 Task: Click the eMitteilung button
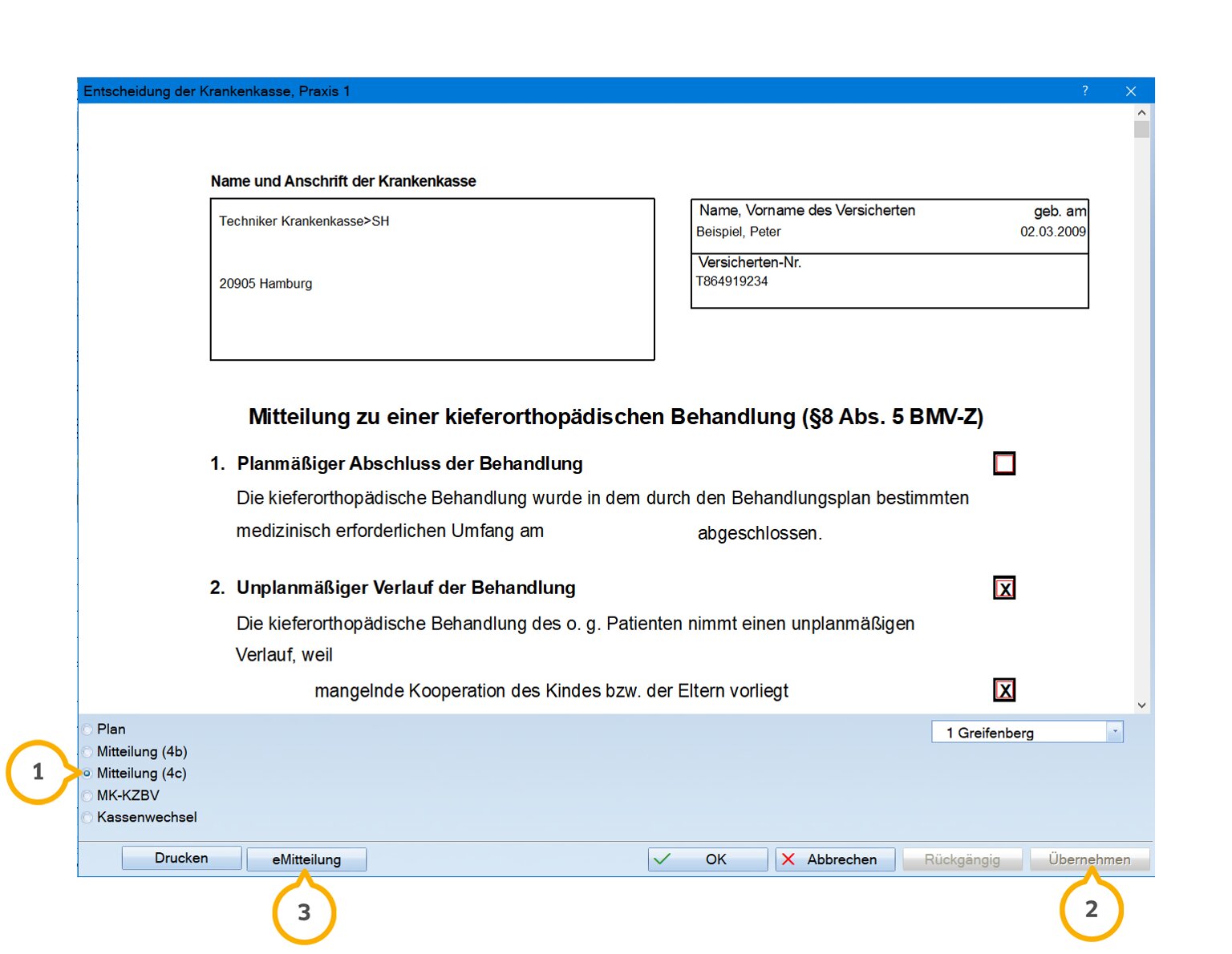pos(306,859)
